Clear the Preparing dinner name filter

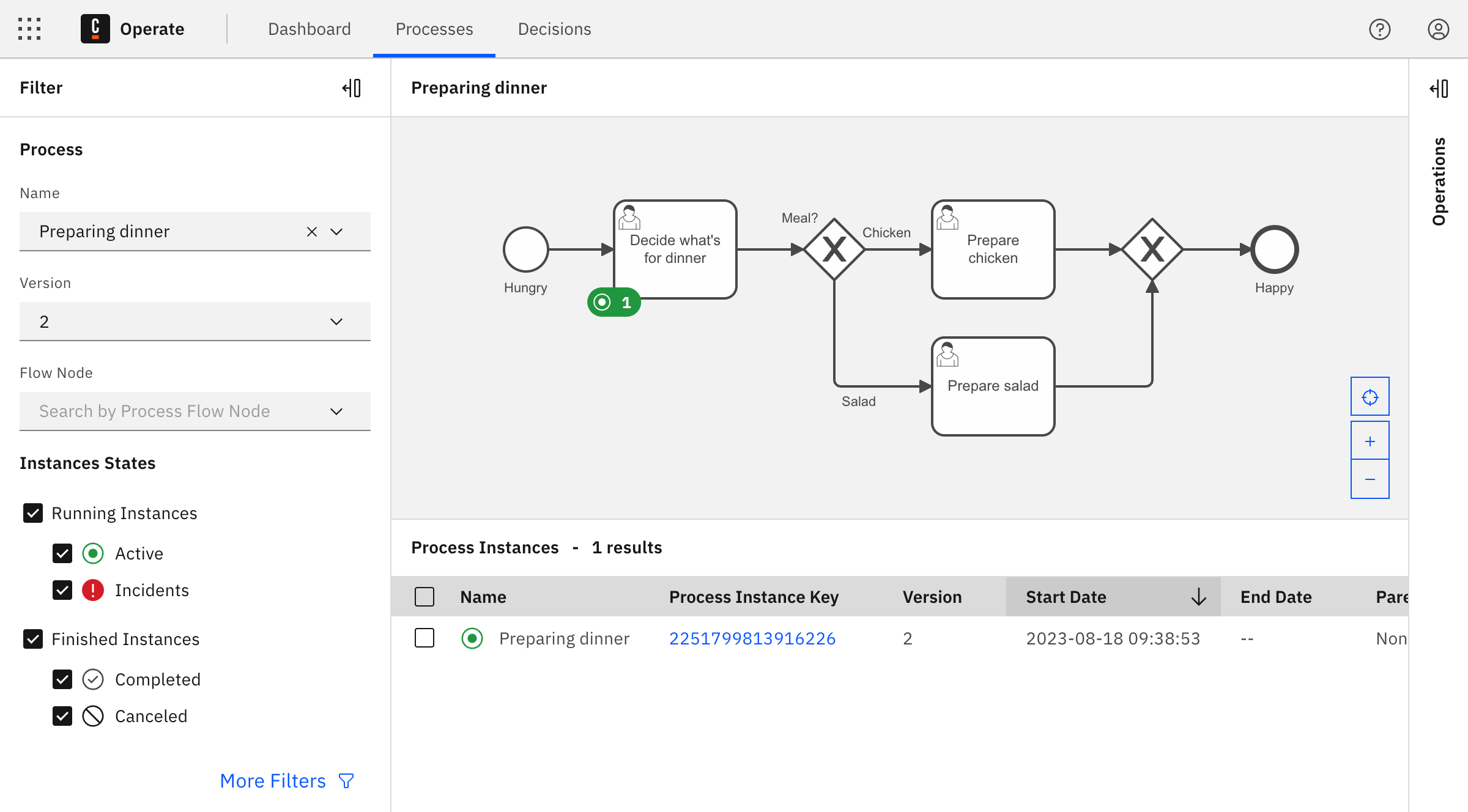pyautogui.click(x=311, y=231)
